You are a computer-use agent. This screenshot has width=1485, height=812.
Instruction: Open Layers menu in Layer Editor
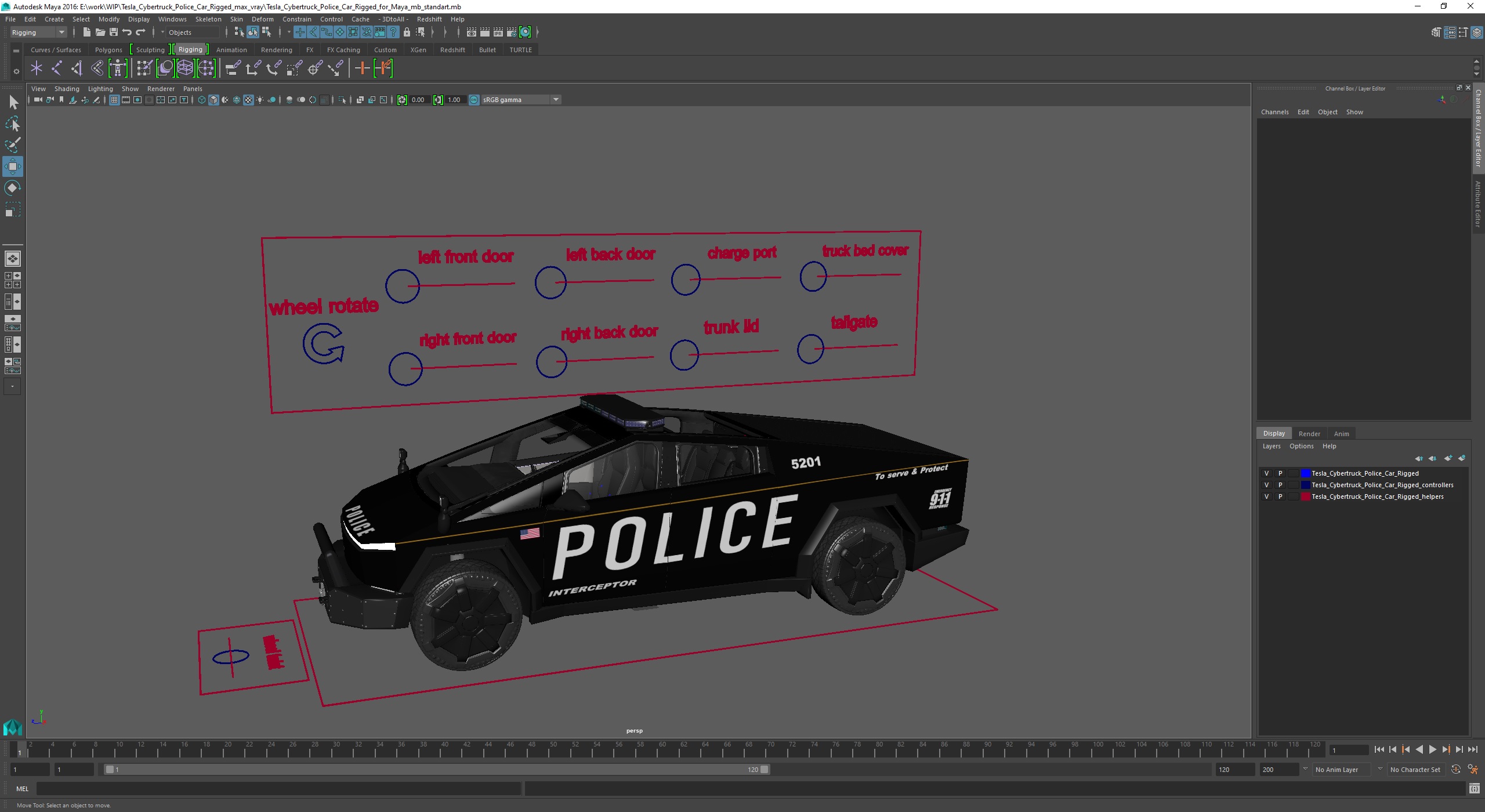[x=1272, y=446]
